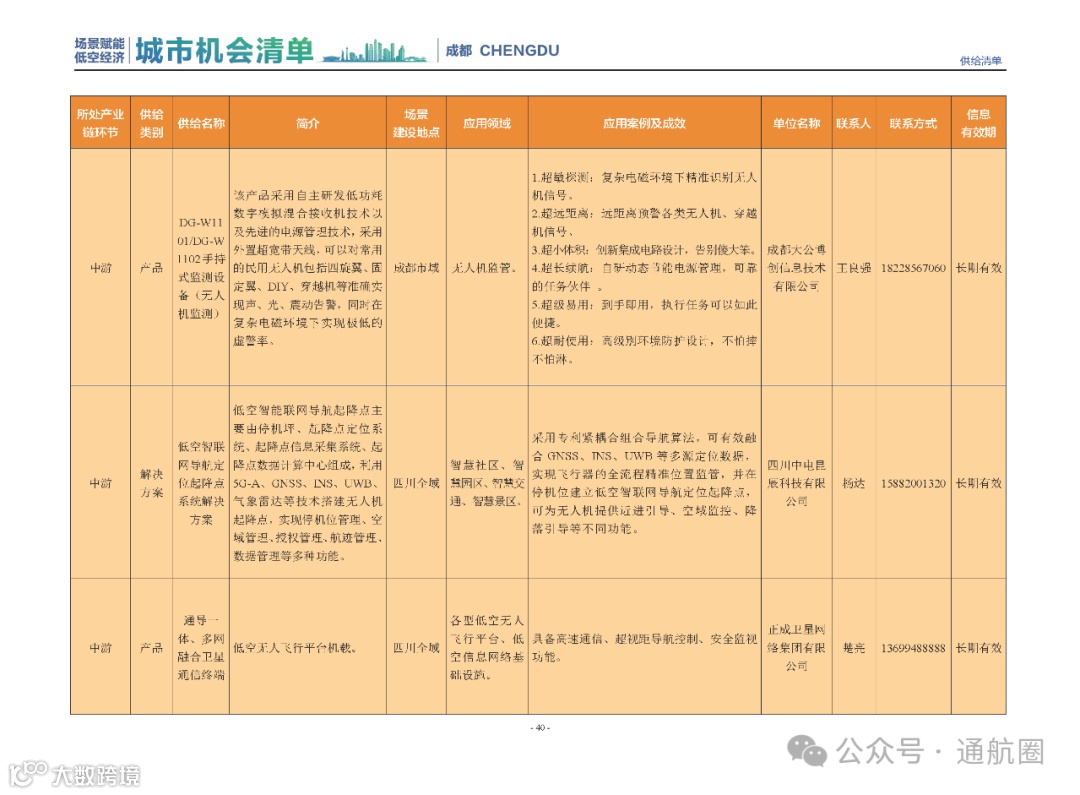Select the 所处产业链环节 column header
1080x795 pixels.
pyautogui.click(x=101, y=123)
